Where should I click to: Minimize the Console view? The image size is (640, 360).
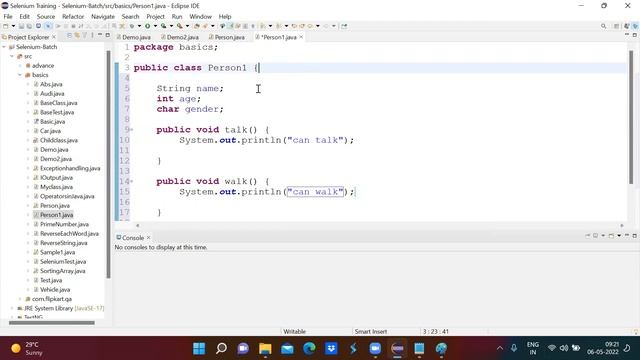(627, 236)
